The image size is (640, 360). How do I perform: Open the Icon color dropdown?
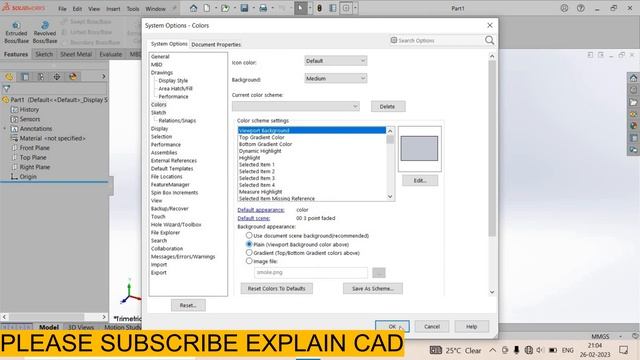(x=336, y=61)
